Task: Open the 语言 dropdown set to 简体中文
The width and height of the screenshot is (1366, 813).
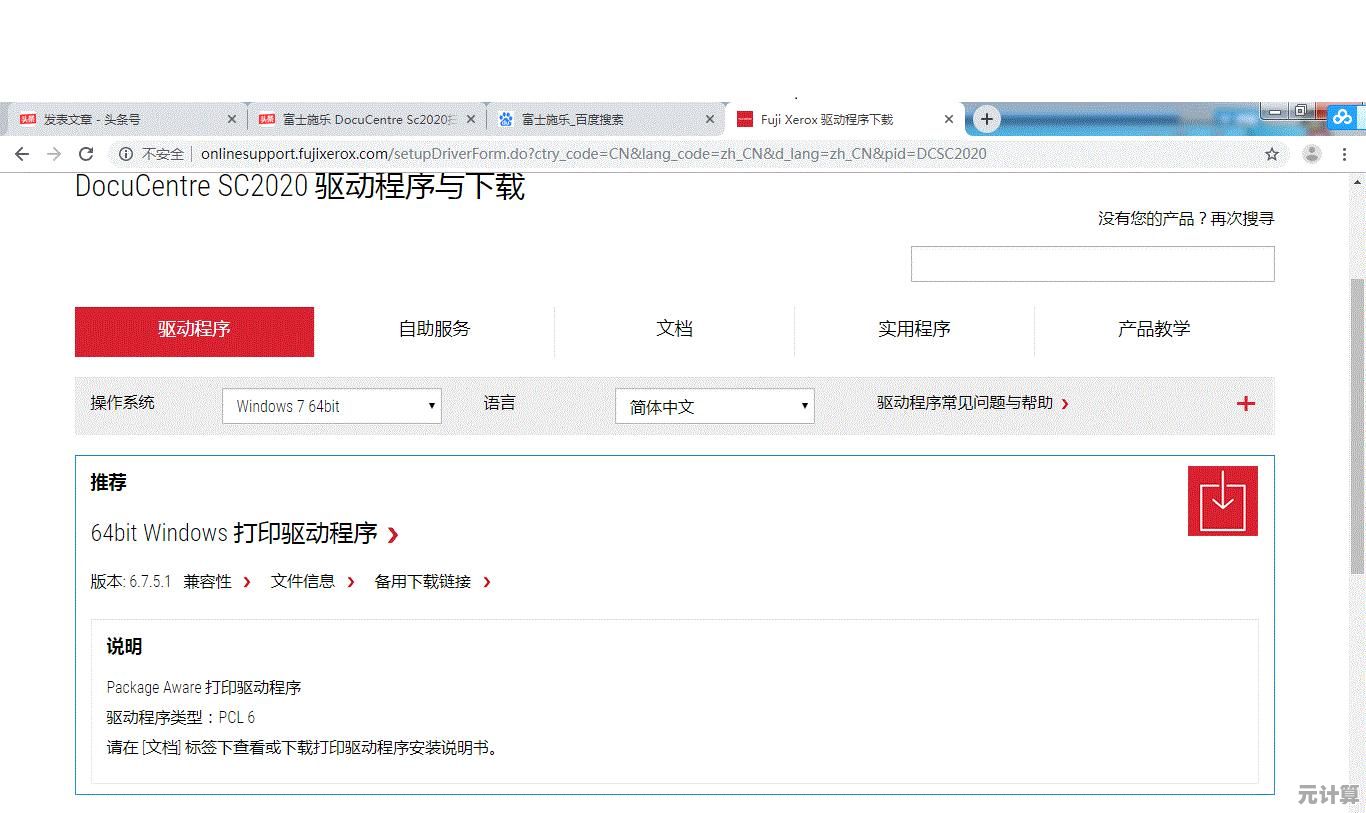Action: coord(714,405)
